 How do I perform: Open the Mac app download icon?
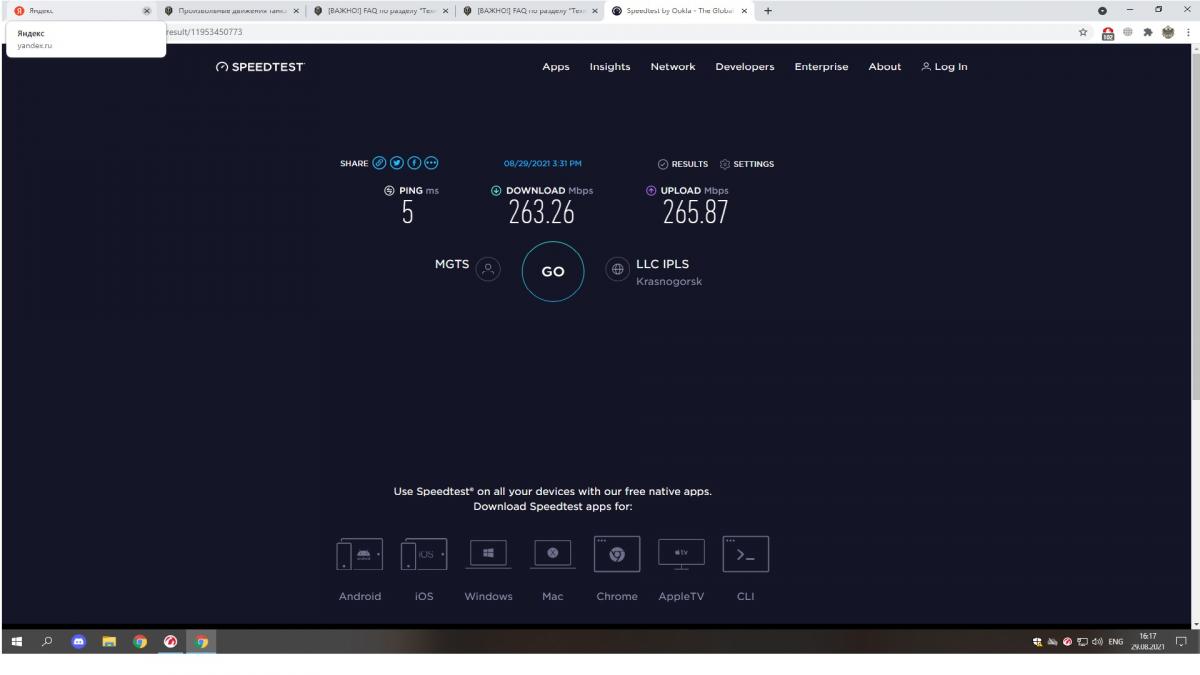click(552, 554)
